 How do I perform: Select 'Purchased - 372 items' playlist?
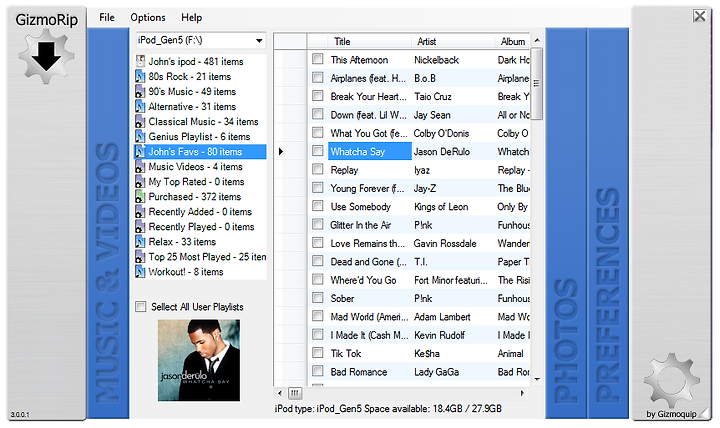[x=195, y=197]
